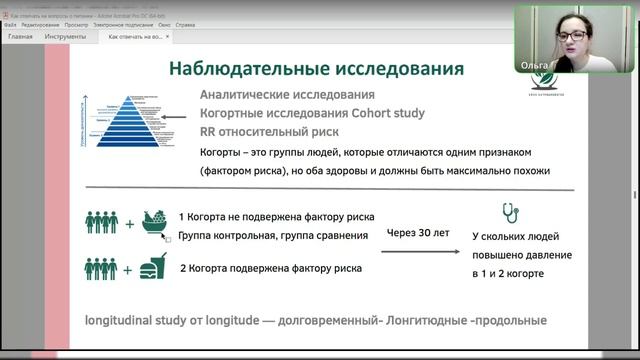Screen dimensions: 640x360
Task: Close the 'Как отвечать на во...' document tab
Action: pos(167,36)
